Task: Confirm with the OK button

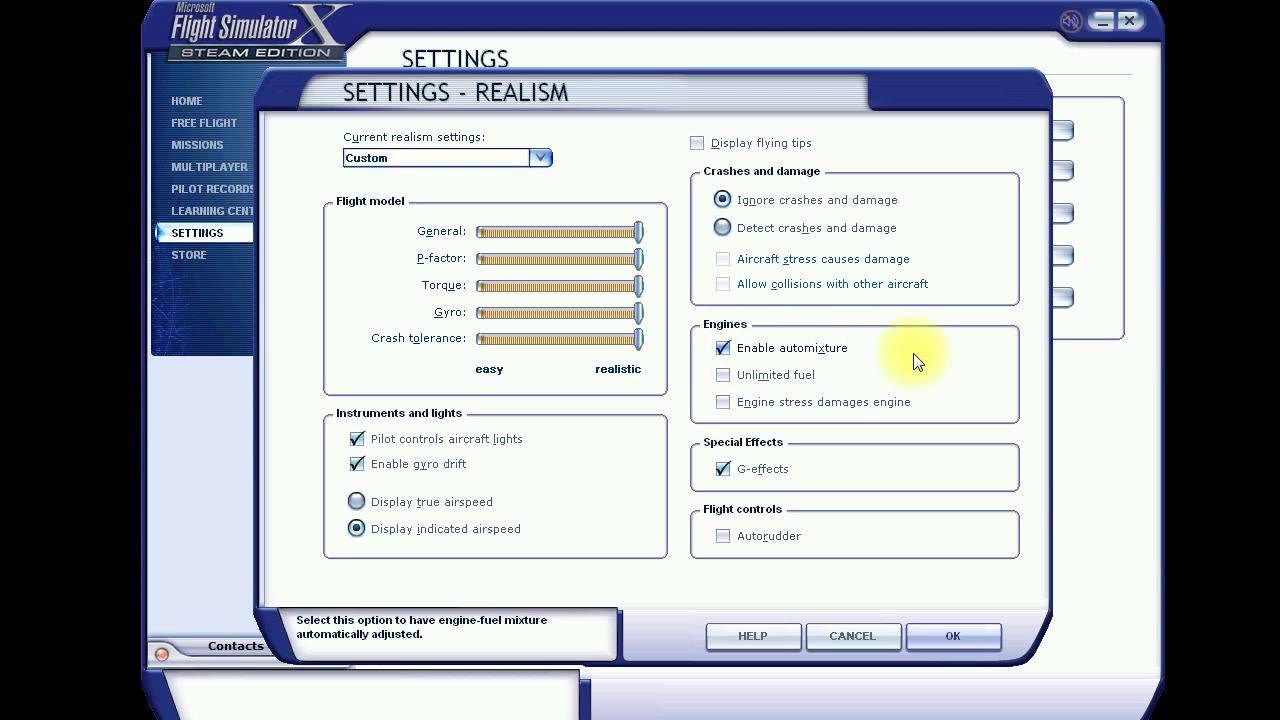Action: tap(953, 636)
